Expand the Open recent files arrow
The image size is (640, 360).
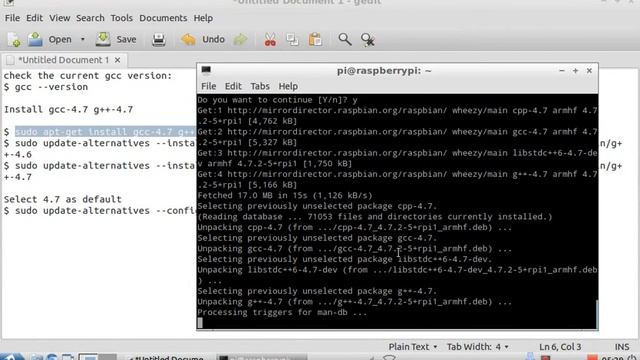[82, 40]
